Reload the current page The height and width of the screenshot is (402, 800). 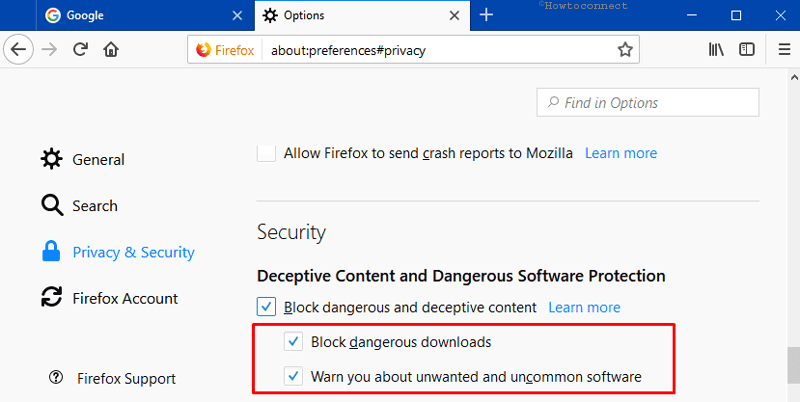(x=80, y=49)
